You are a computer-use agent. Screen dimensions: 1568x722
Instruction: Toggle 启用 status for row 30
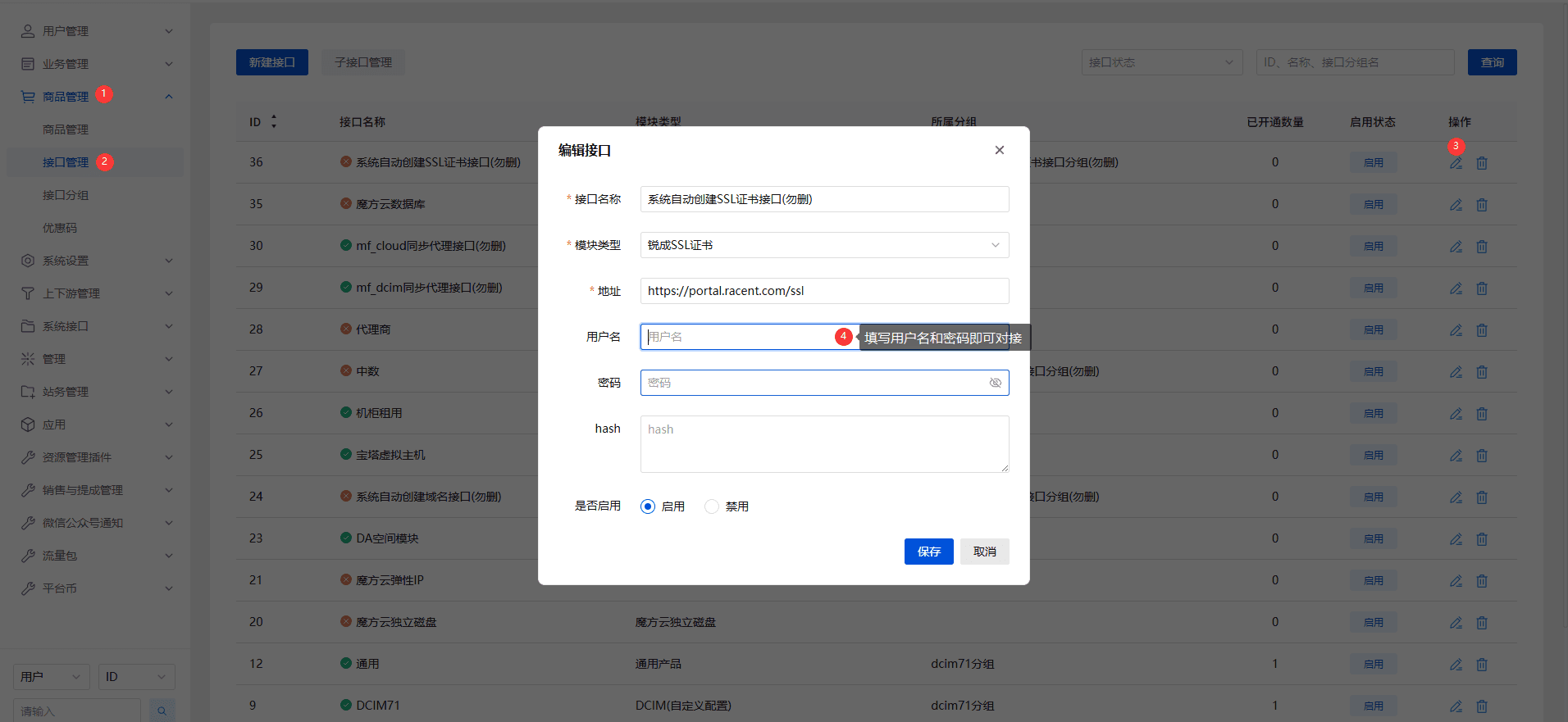tap(1374, 247)
